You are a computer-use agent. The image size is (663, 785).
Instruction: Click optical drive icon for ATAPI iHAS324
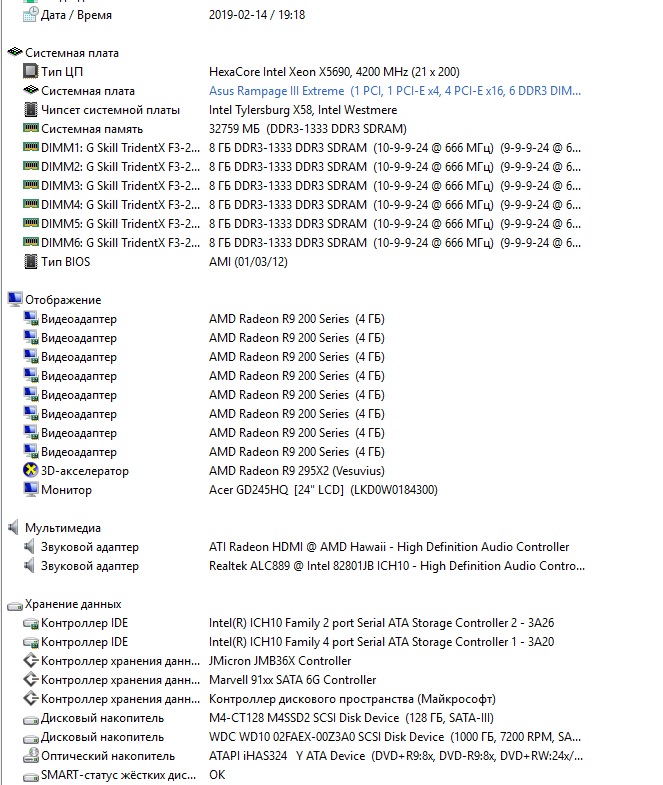pos(31,756)
